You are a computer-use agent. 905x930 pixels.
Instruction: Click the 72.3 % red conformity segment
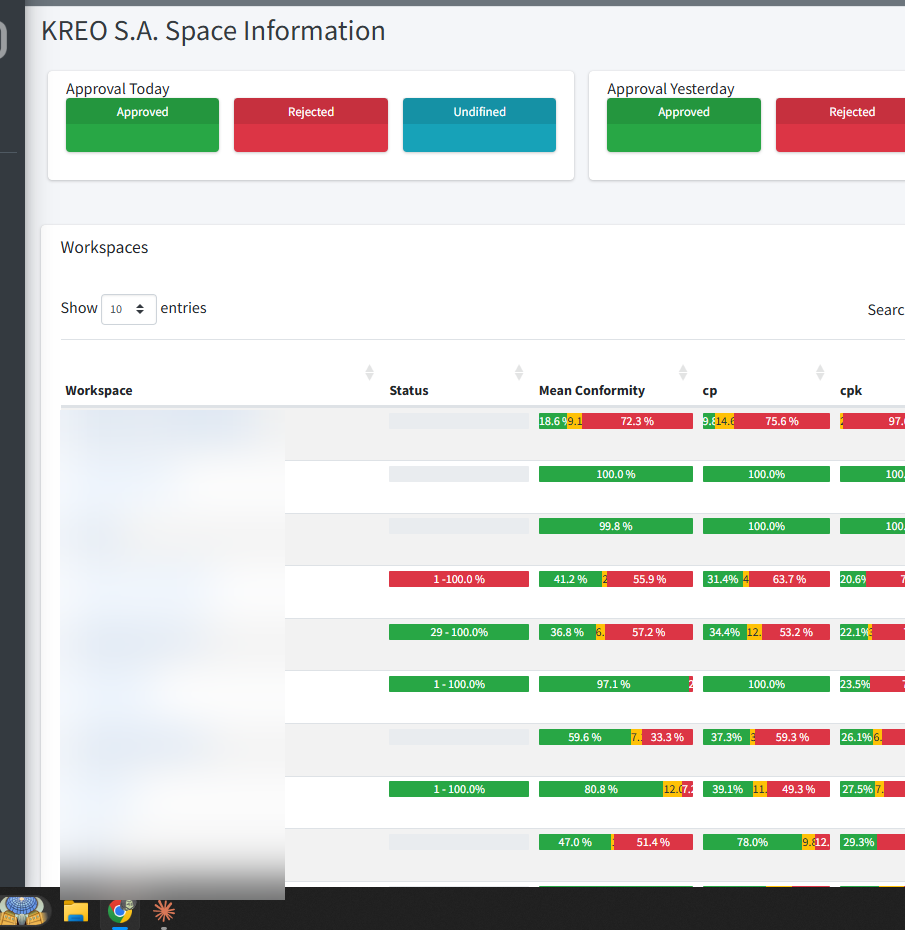pos(638,421)
